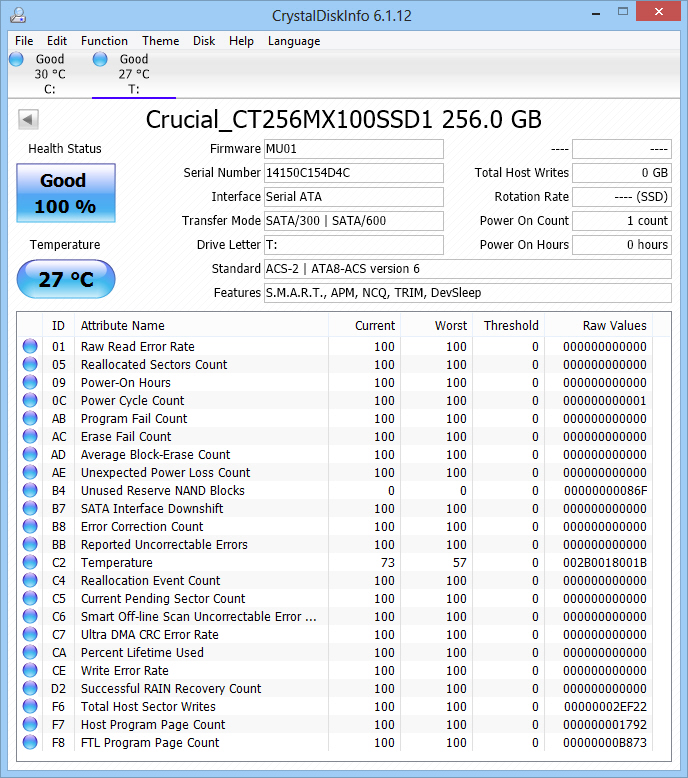Click the CrystalDiskInfo title bar app icon
The height and width of the screenshot is (778, 688).
(x=18, y=15)
